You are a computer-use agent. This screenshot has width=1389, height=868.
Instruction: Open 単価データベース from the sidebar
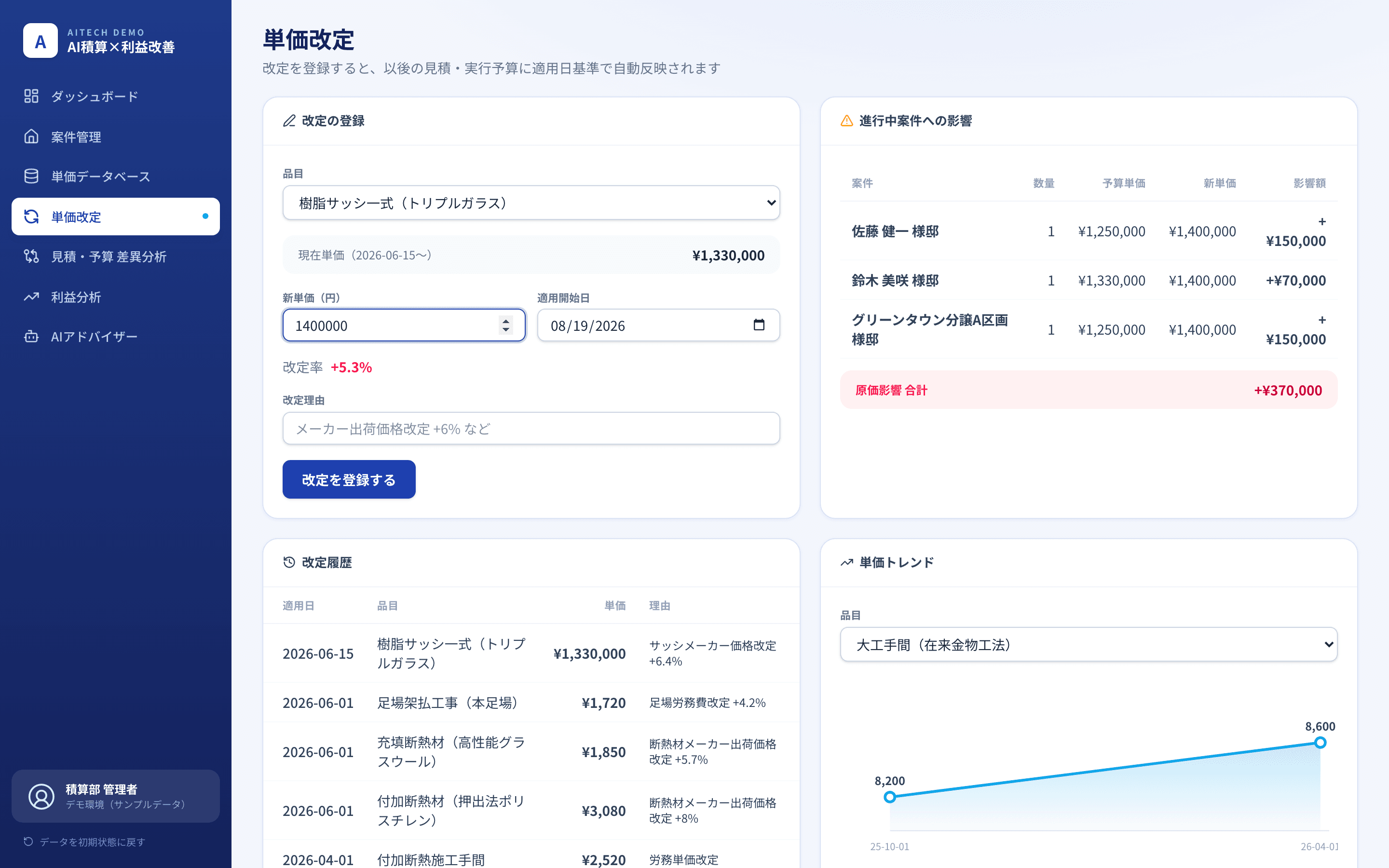[115, 176]
